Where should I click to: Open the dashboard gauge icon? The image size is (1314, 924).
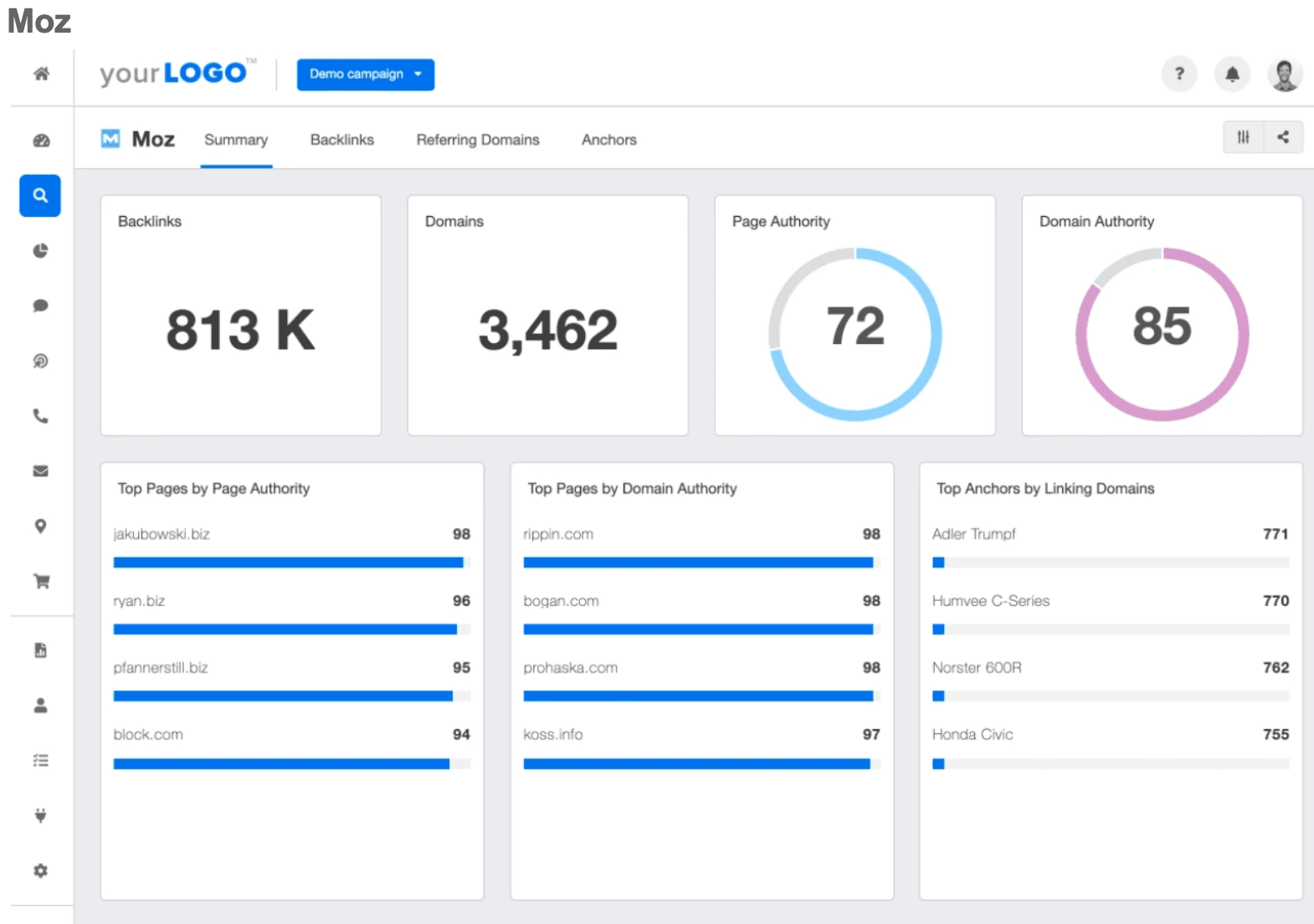(x=41, y=141)
